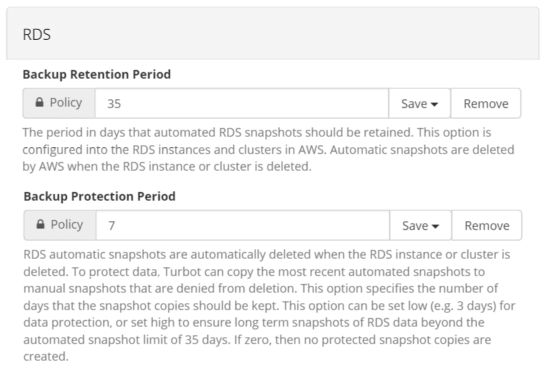Screen dimensions: 547x370
Task: Click the lock icon for Backup Retention Period
Action: [x=39, y=102]
